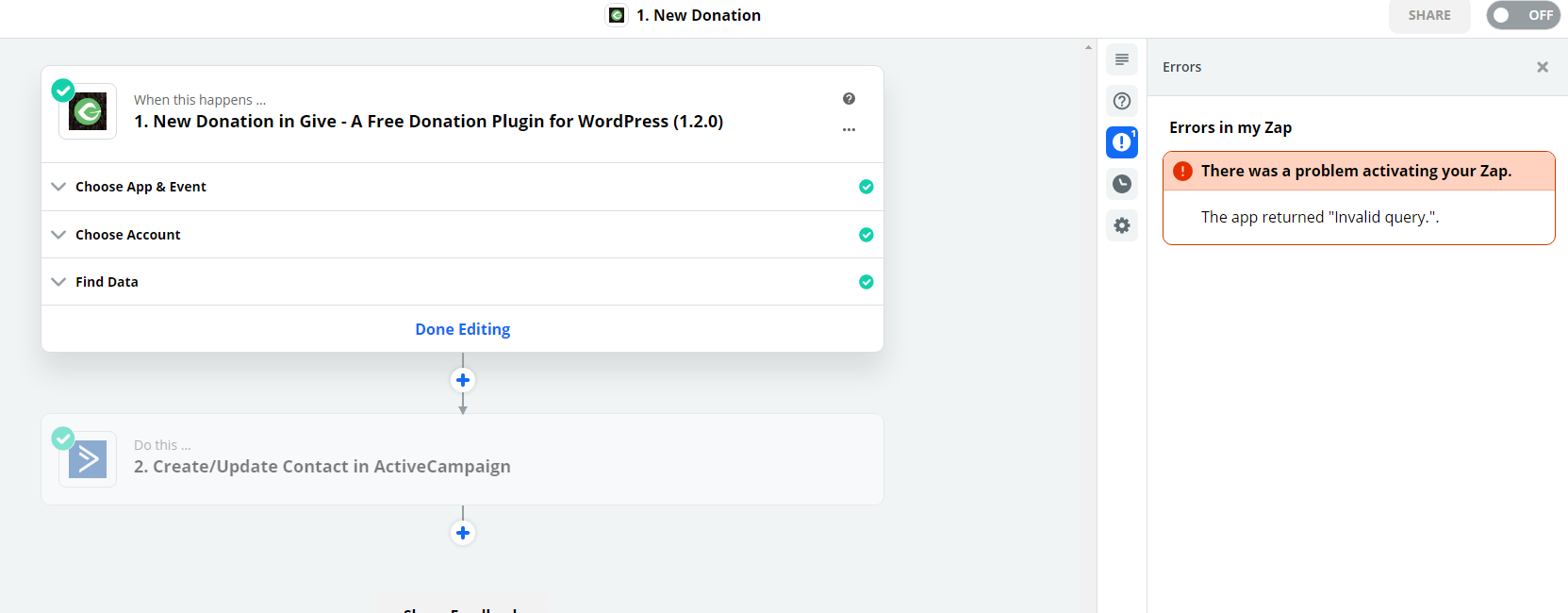Viewport: 1568px width, 613px height.
Task: Click the red error exclamation icon
Action: coord(1182,171)
